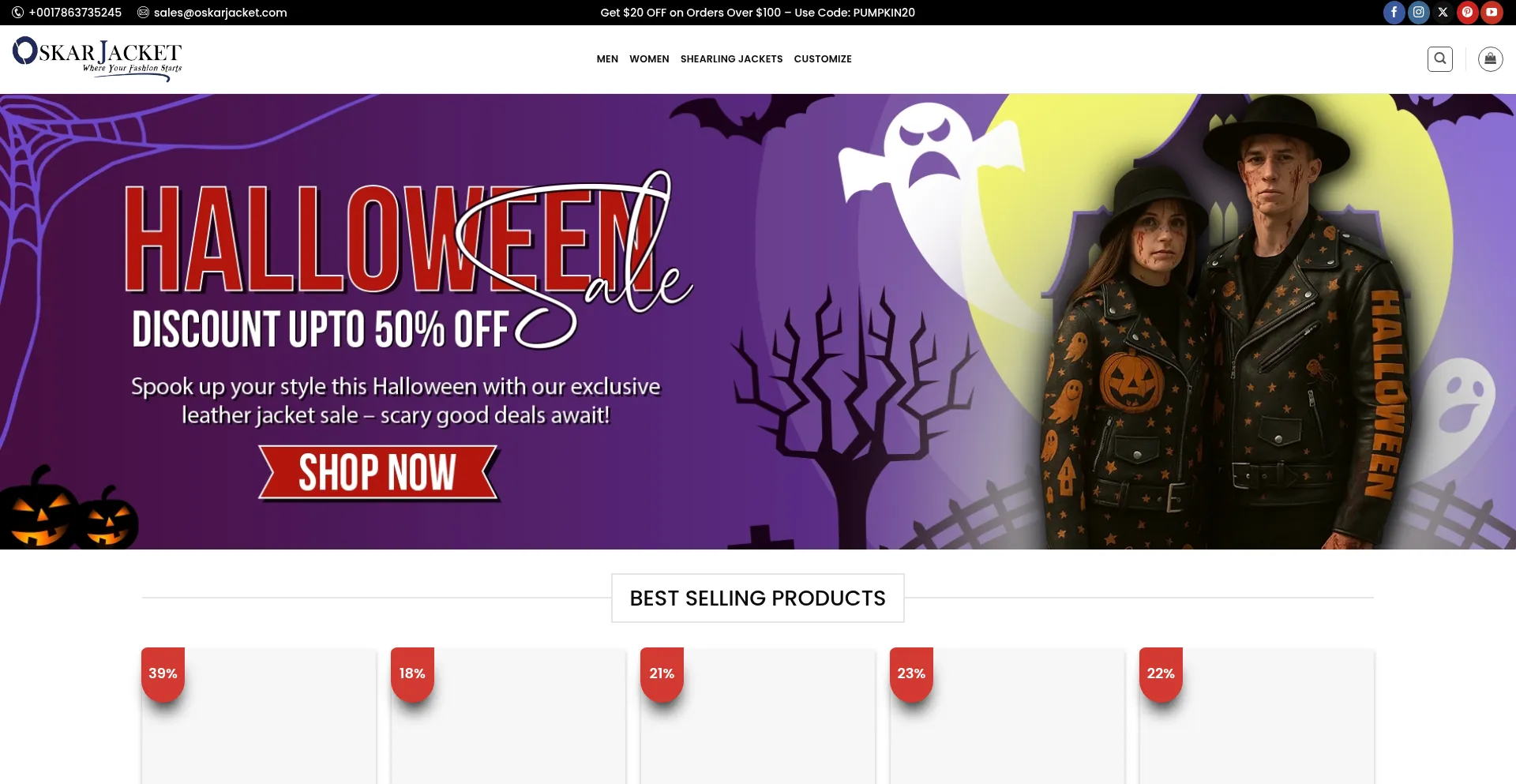Open the WOMEN menu
1516x784 pixels.
pyautogui.click(x=649, y=59)
